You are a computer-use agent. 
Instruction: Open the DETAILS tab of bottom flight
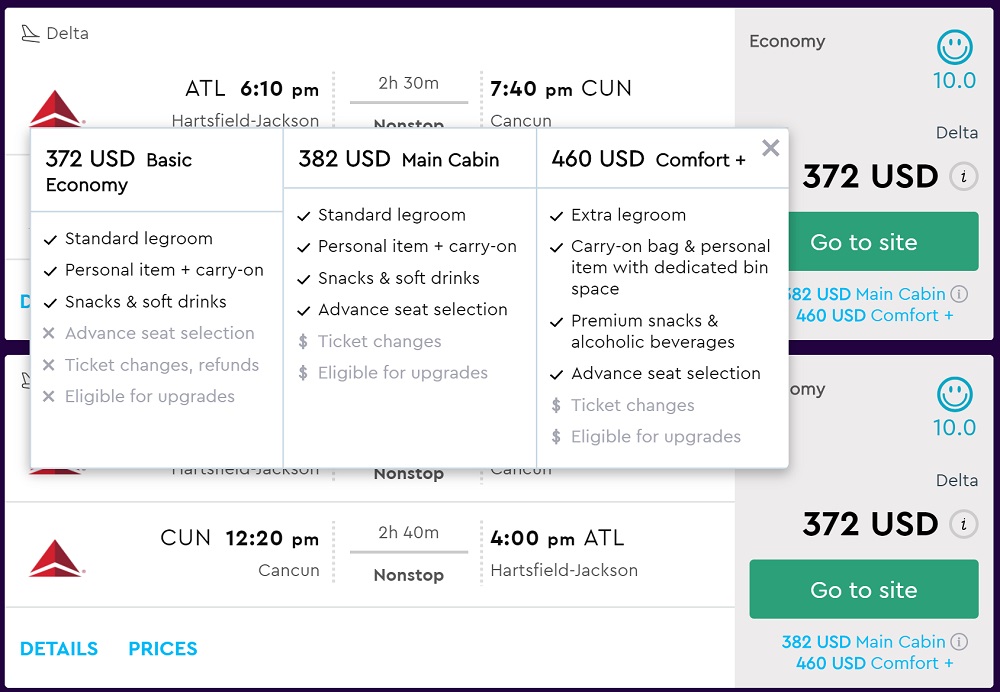(x=59, y=649)
